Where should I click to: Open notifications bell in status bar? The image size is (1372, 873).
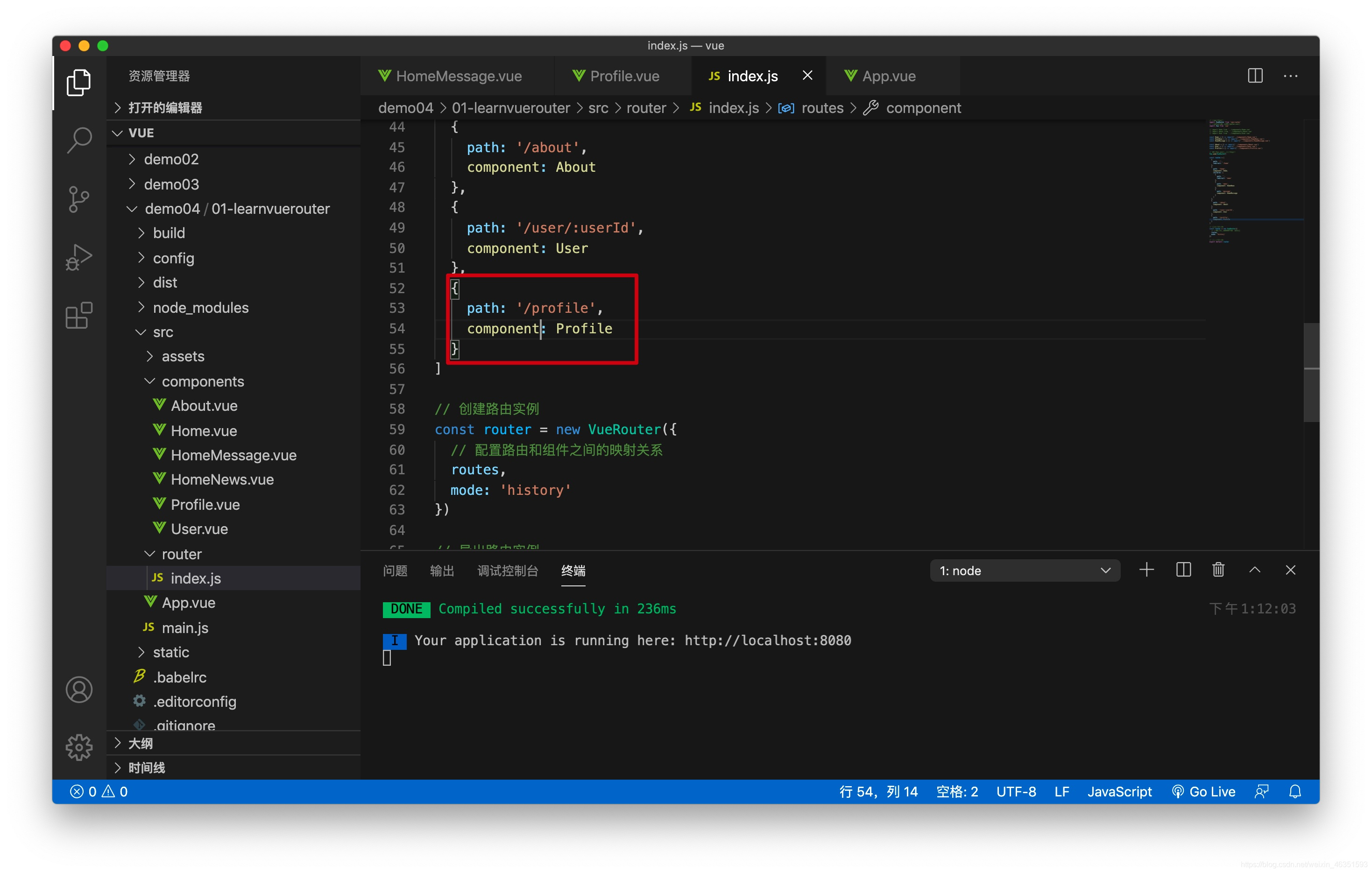1295,792
